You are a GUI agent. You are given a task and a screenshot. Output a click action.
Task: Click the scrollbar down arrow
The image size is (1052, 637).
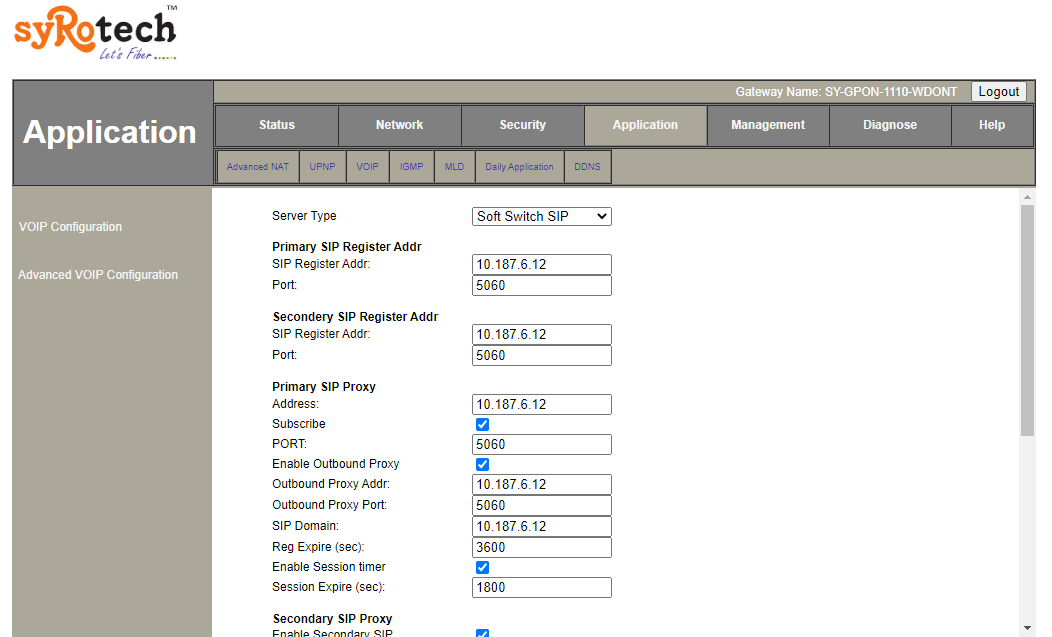coord(1027,628)
